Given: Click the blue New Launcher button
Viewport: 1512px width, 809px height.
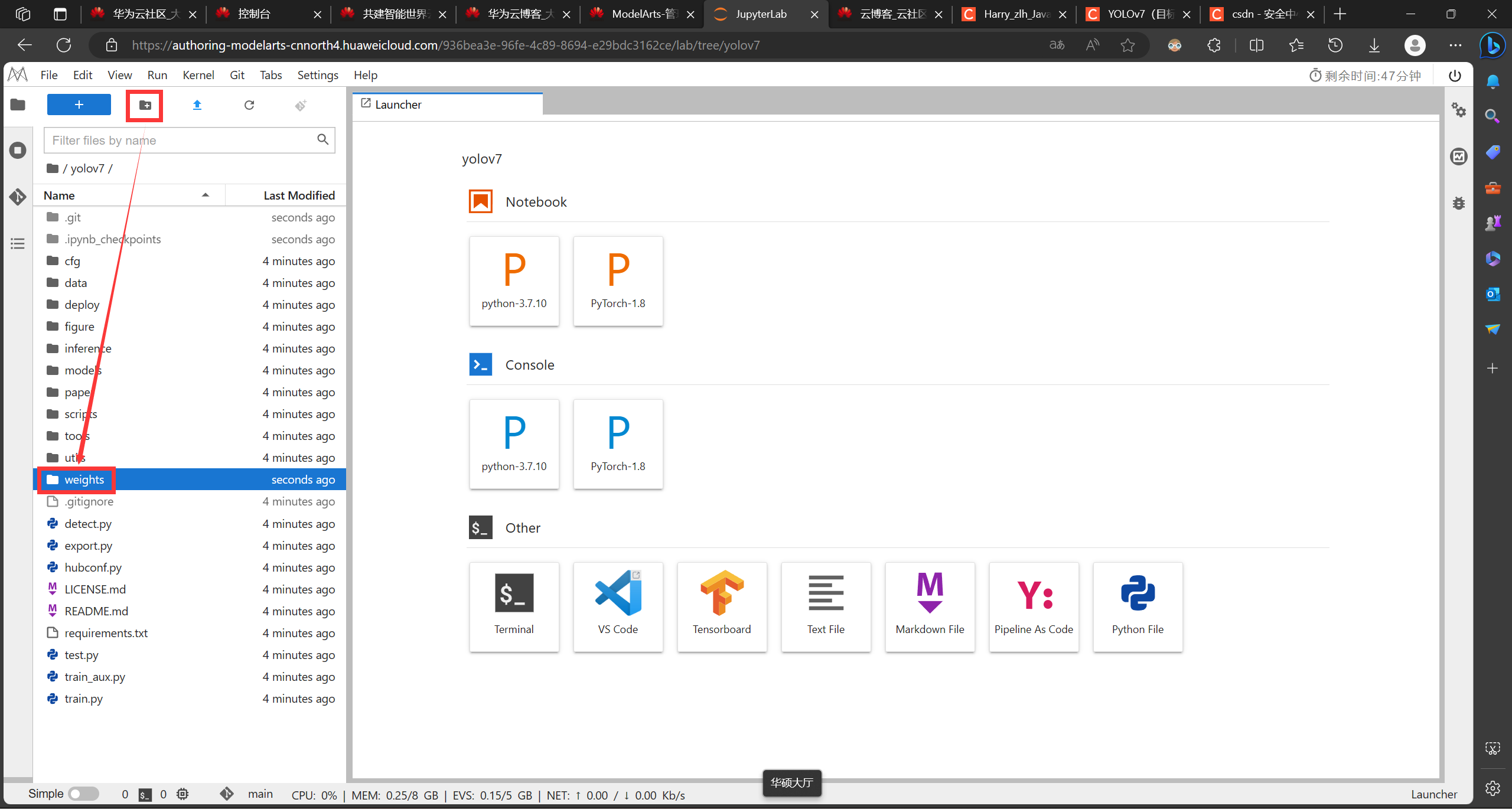Looking at the screenshot, I should (79, 105).
